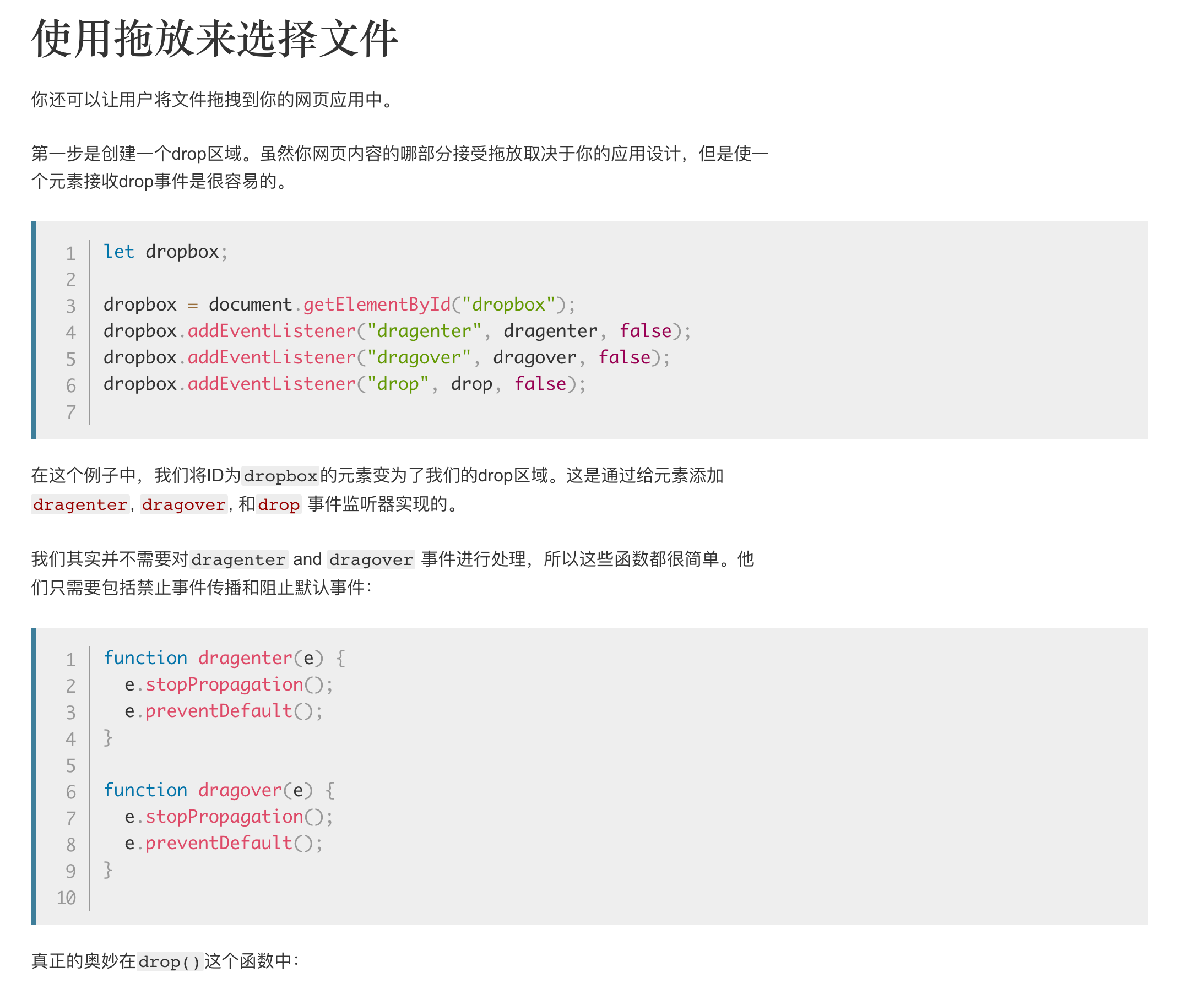The height and width of the screenshot is (989, 1204).
Task: Click the blue left border of first code block
Action: tap(34, 330)
